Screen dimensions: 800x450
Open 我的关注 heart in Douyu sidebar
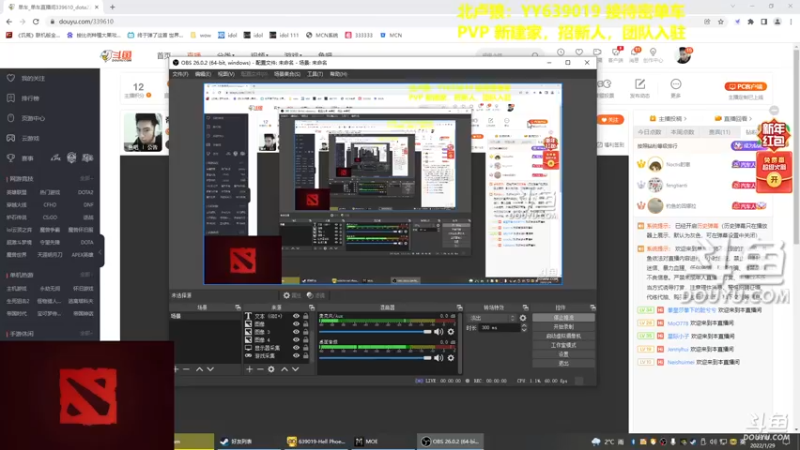[11, 78]
